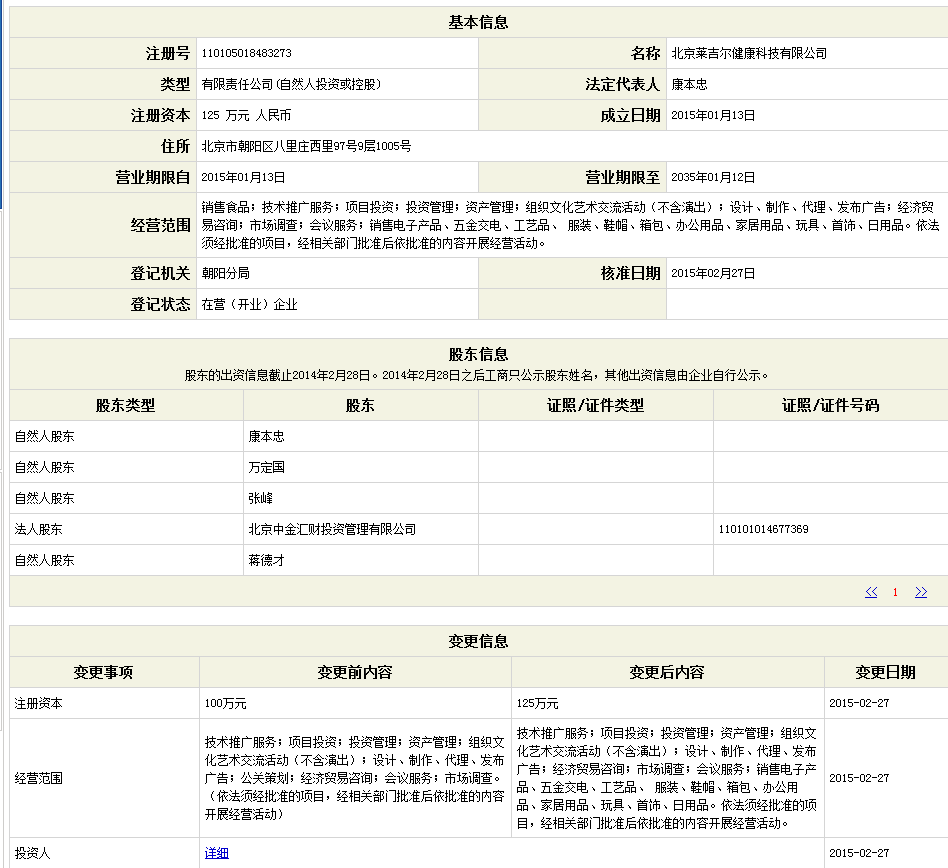This screenshot has height=868, width=948.
Task: Click approval date 2015年02月27日
Action: 713,273
